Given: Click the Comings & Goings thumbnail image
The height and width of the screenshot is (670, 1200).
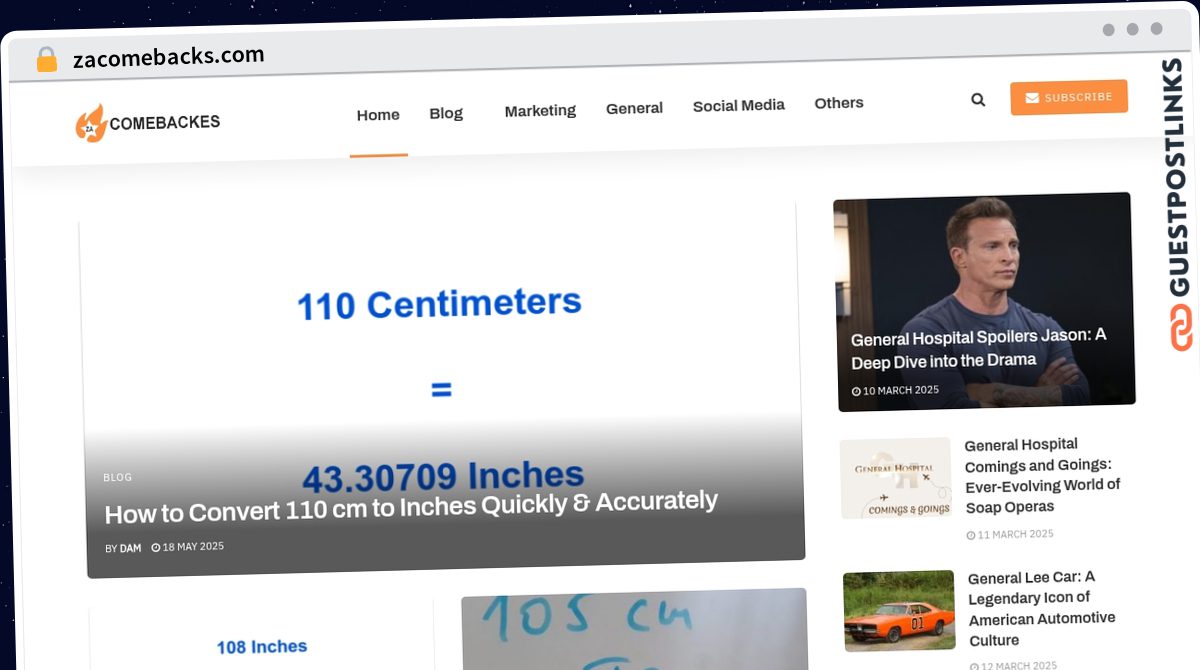Looking at the screenshot, I should (x=896, y=478).
